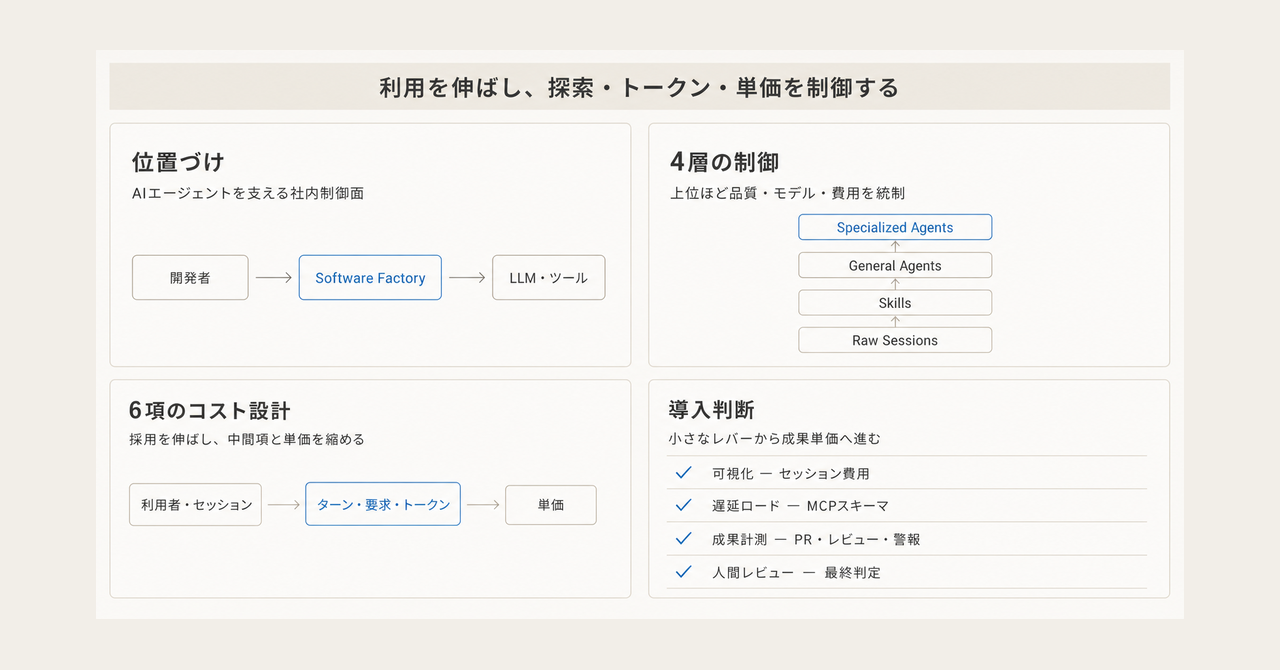This screenshot has width=1280, height=670.
Task: Select the Specialized Agents layer box
Action: pos(895,227)
